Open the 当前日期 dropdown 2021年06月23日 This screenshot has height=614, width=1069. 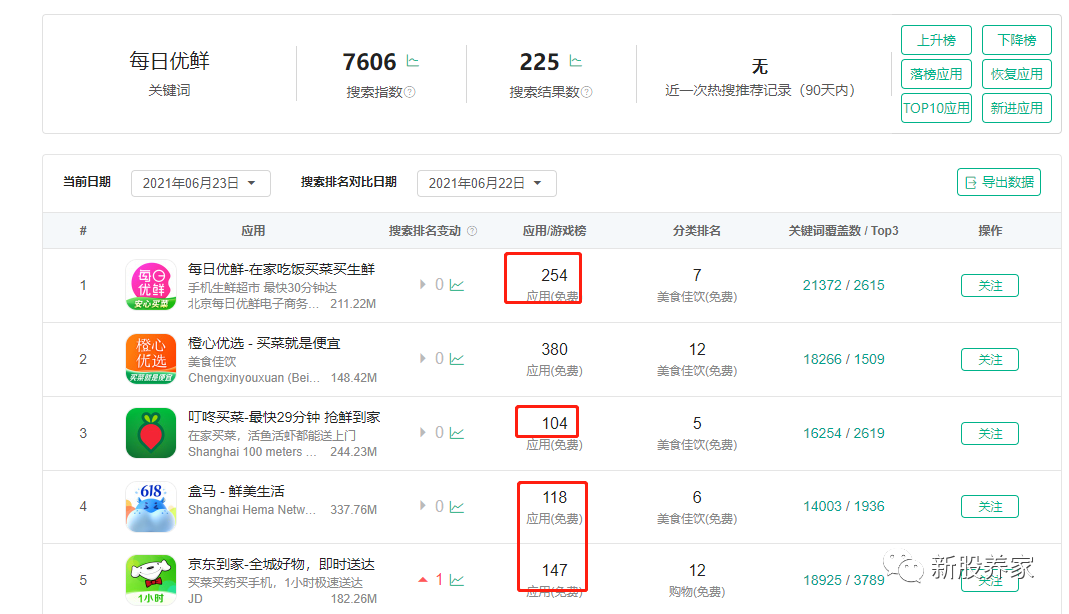click(x=200, y=183)
